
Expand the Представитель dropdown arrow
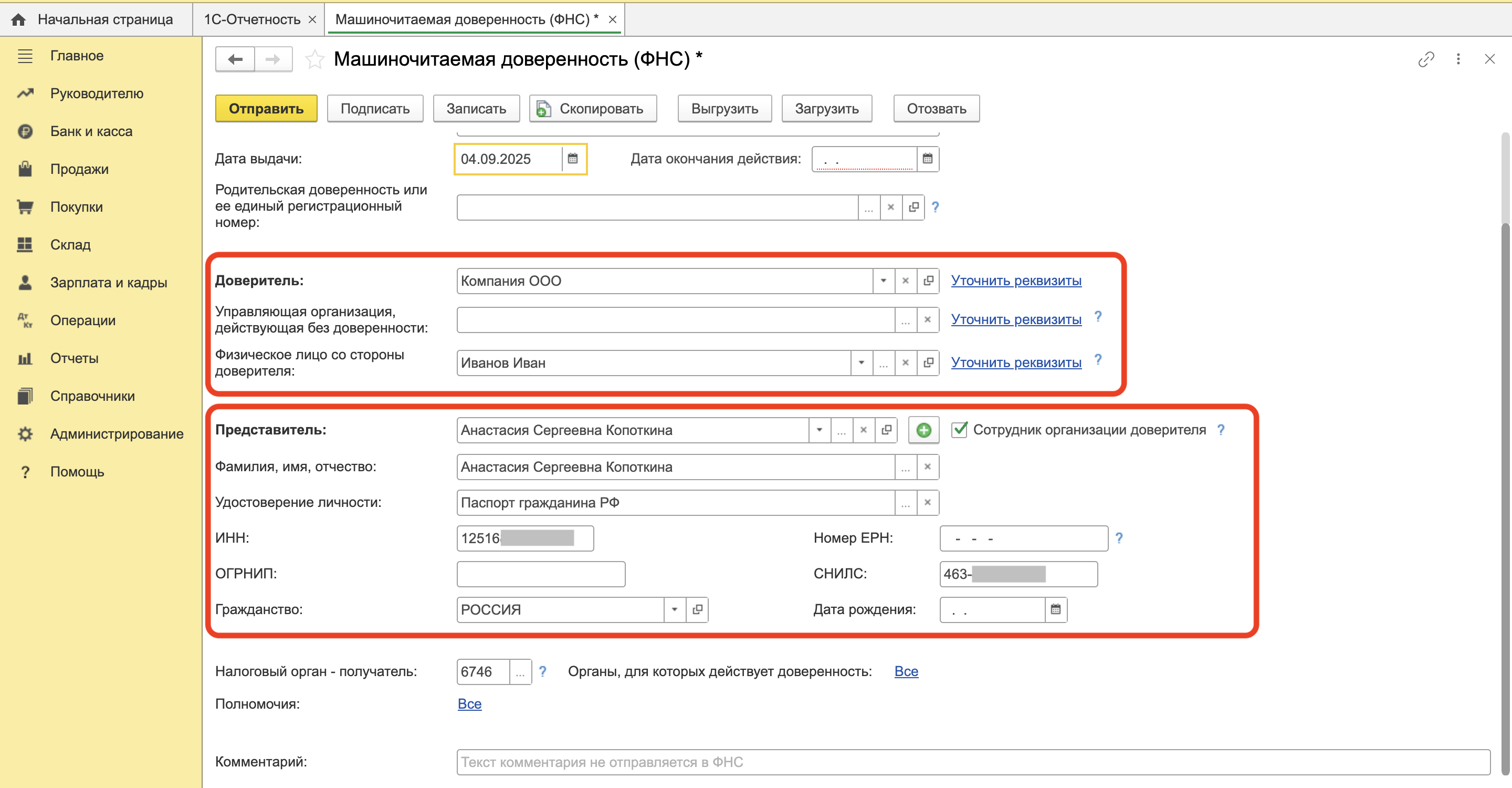click(x=819, y=430)
